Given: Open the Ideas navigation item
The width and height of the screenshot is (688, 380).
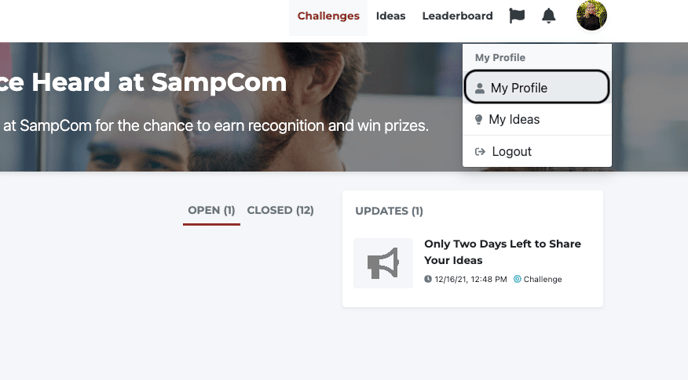Looking at the screenshot, I should point(391,16).
